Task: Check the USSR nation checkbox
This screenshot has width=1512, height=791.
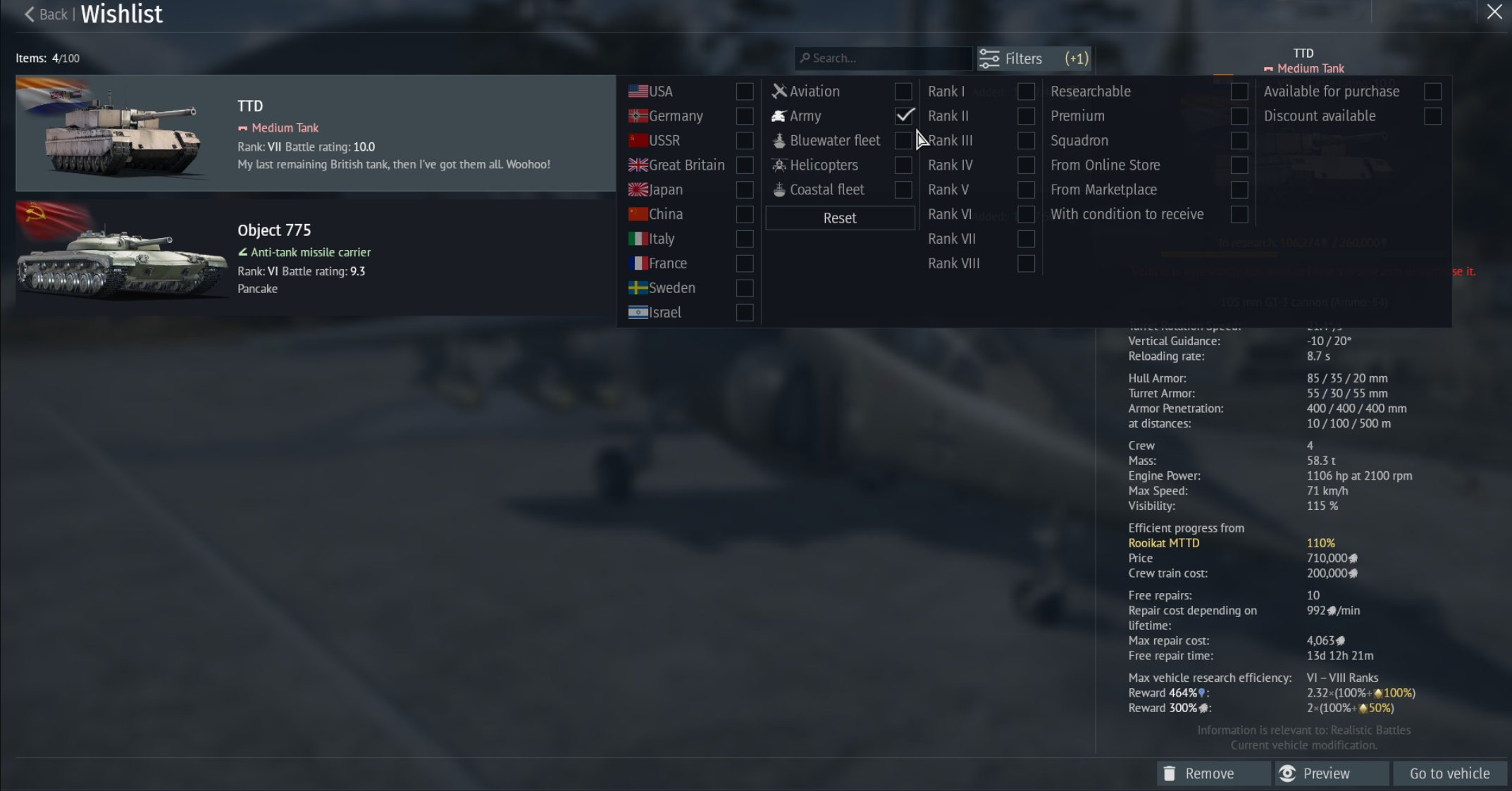Action: click(744, 140)
